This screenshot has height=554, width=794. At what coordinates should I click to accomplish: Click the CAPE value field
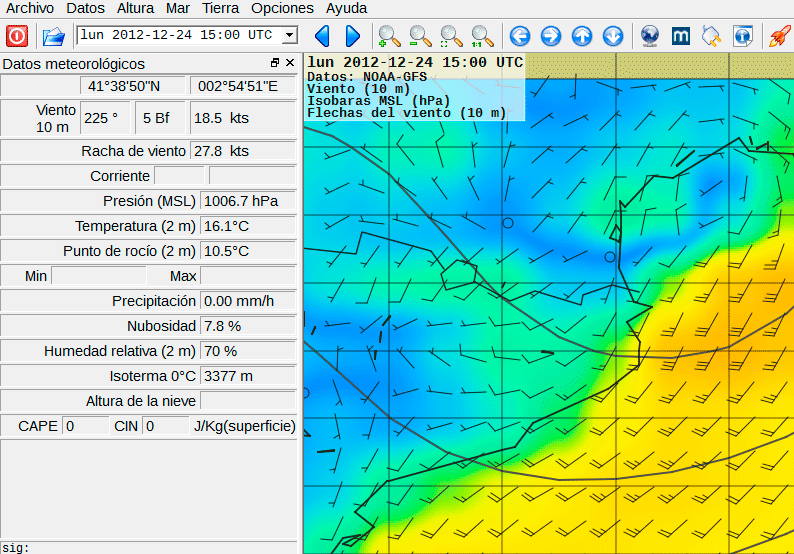[x=85, y=426]
